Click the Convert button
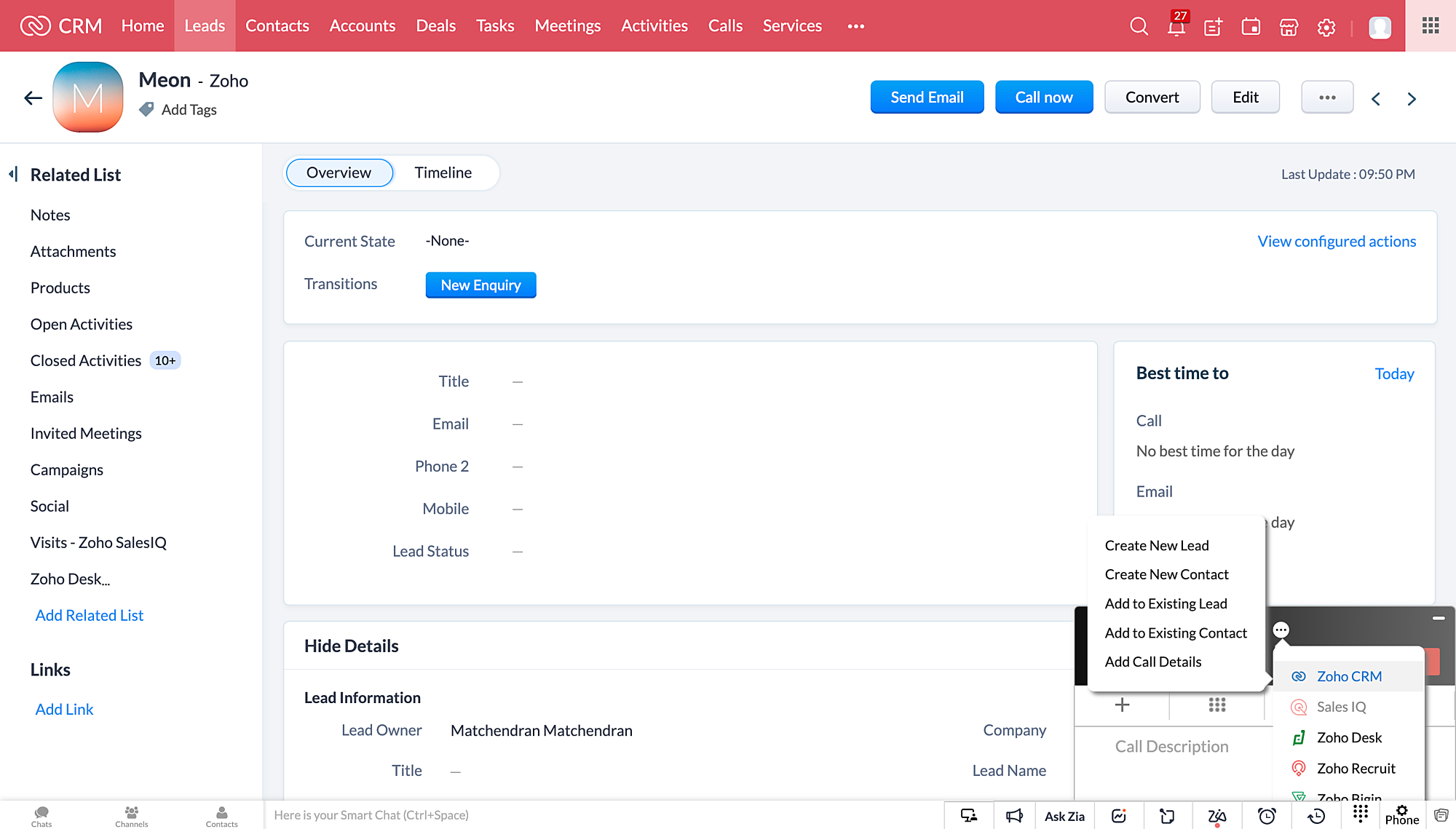This screenshot has height=829, width=1456. (1152, 97)
